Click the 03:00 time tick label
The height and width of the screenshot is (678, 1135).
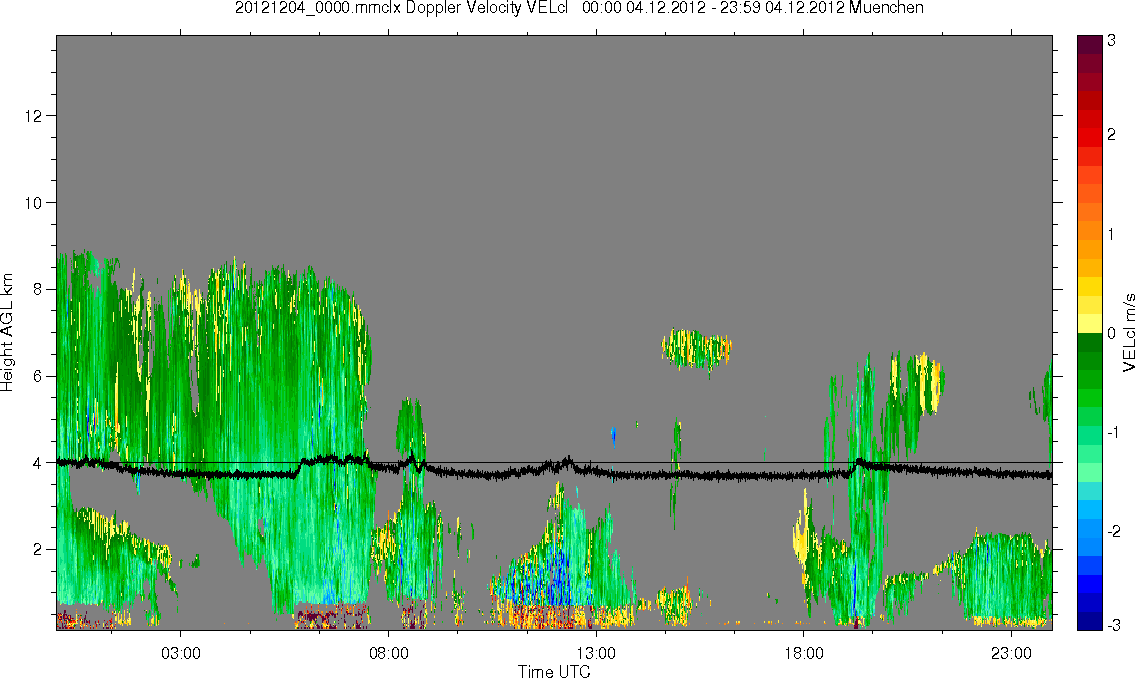point(181,653)
